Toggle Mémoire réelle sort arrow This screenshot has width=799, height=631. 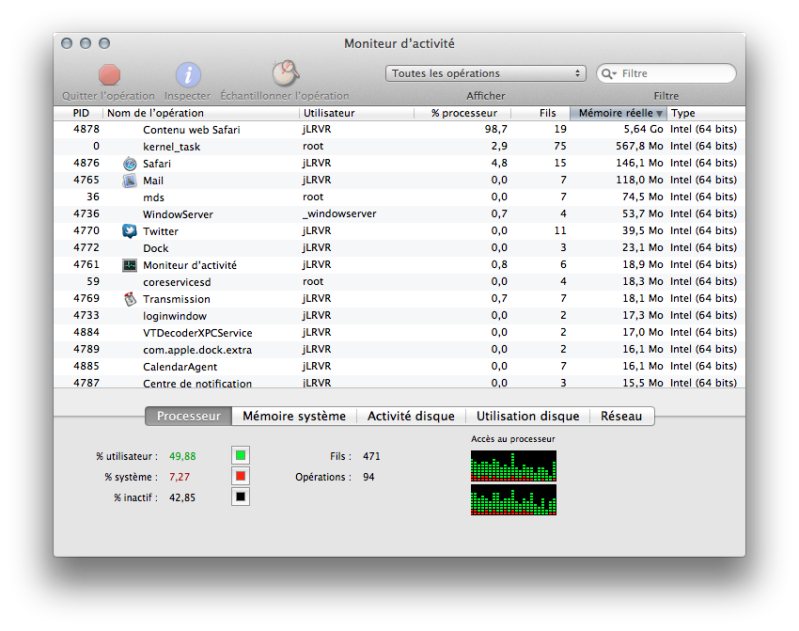[x=659, y=113]
